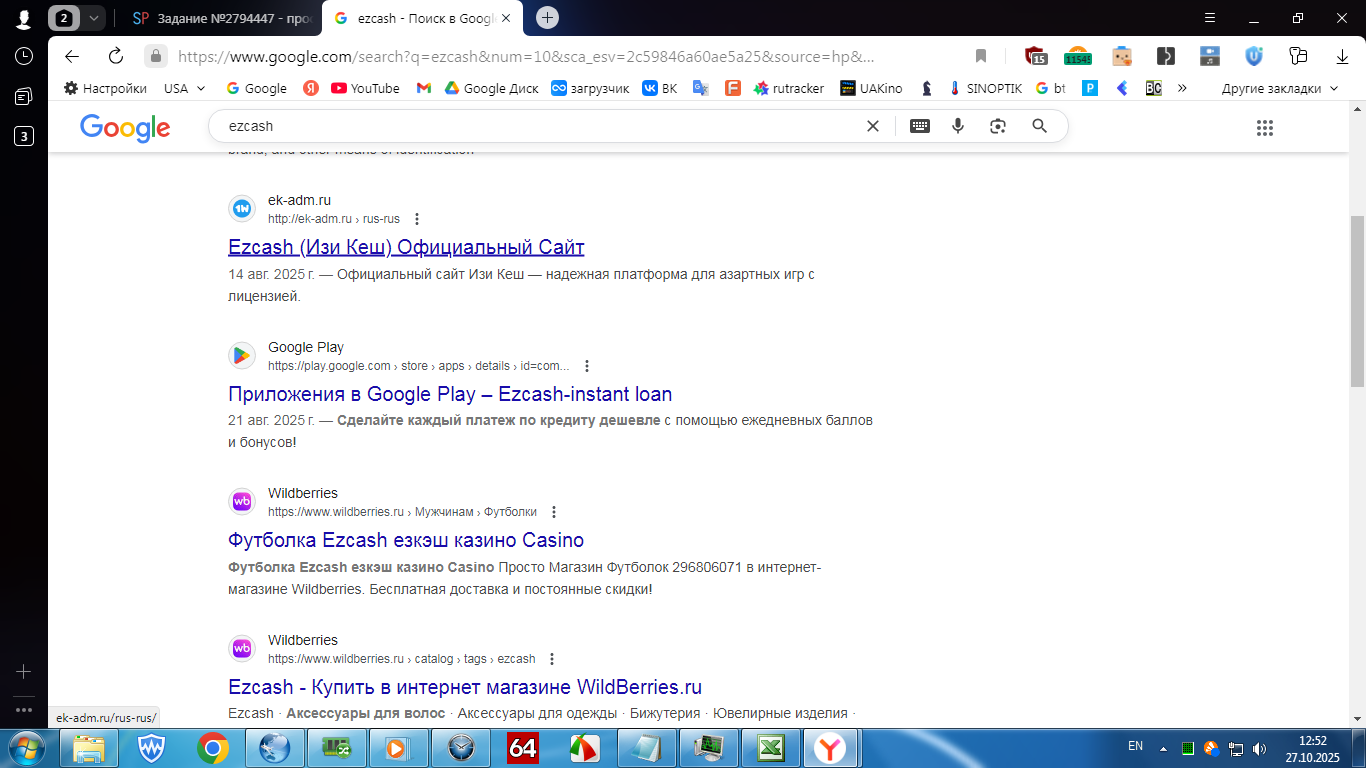Open Ezcash (Изи Кеш) Официальный Сайт link
The image size is (1366, 768).
tap(406, 247)
